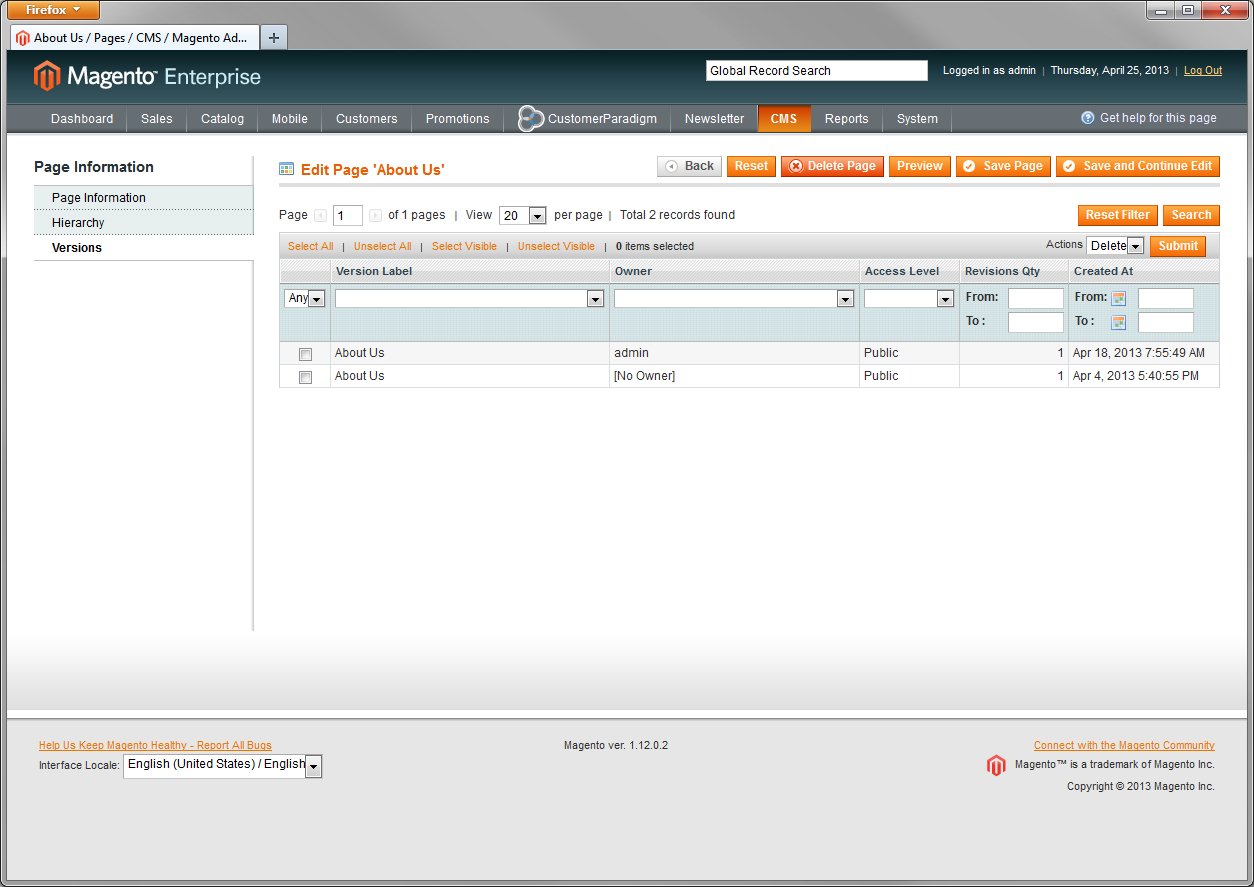Click the Unselect All link
This screenshot has width=1254, height=887.
(382, 246)
